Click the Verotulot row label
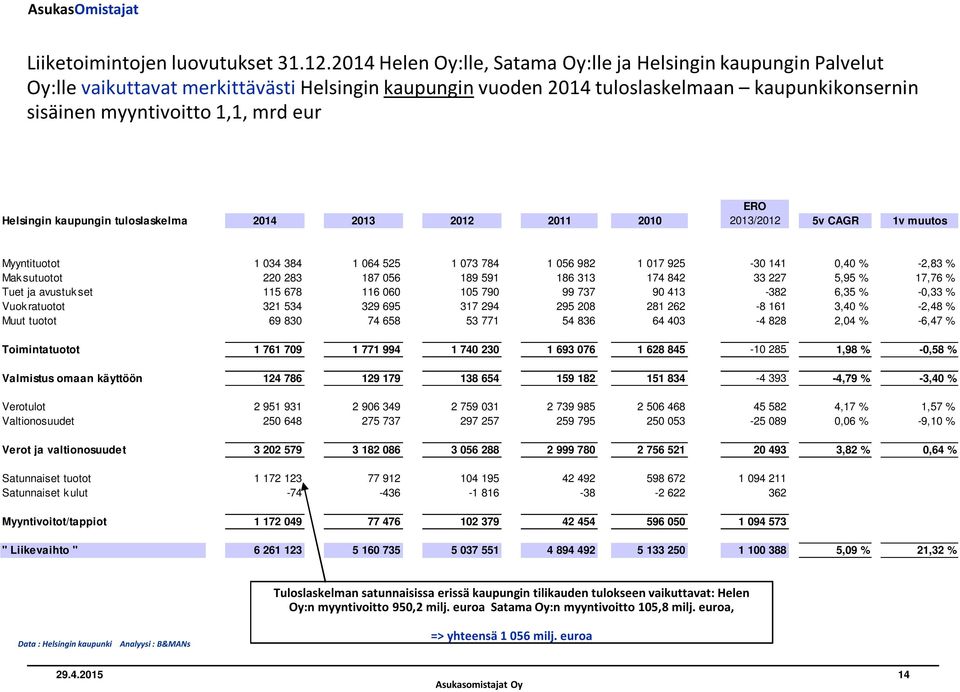This screenshot has width=960, height=692. pos(23,407)
